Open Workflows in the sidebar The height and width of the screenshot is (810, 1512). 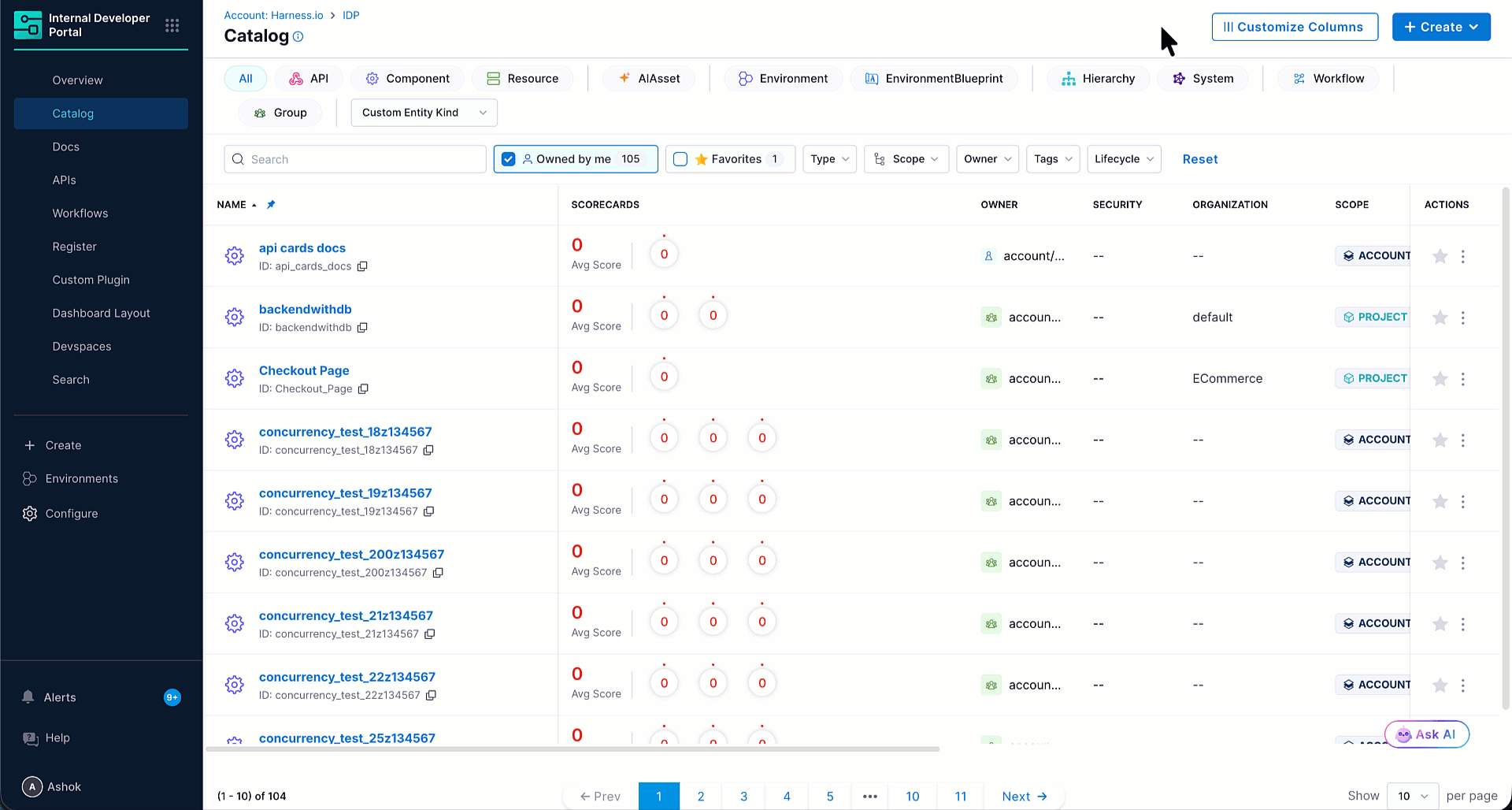80,214
